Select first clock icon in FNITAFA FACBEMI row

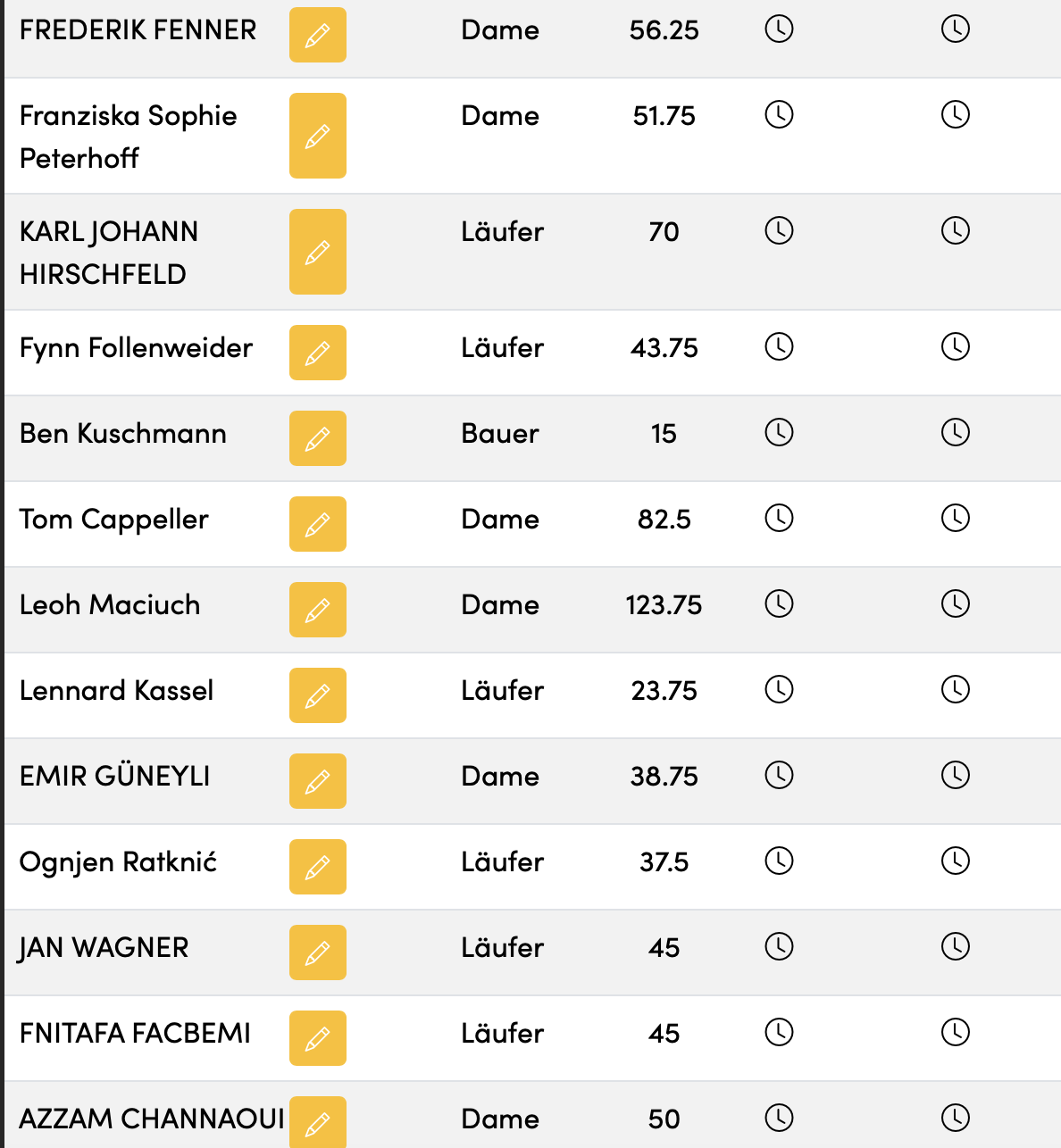[779, 1032]
